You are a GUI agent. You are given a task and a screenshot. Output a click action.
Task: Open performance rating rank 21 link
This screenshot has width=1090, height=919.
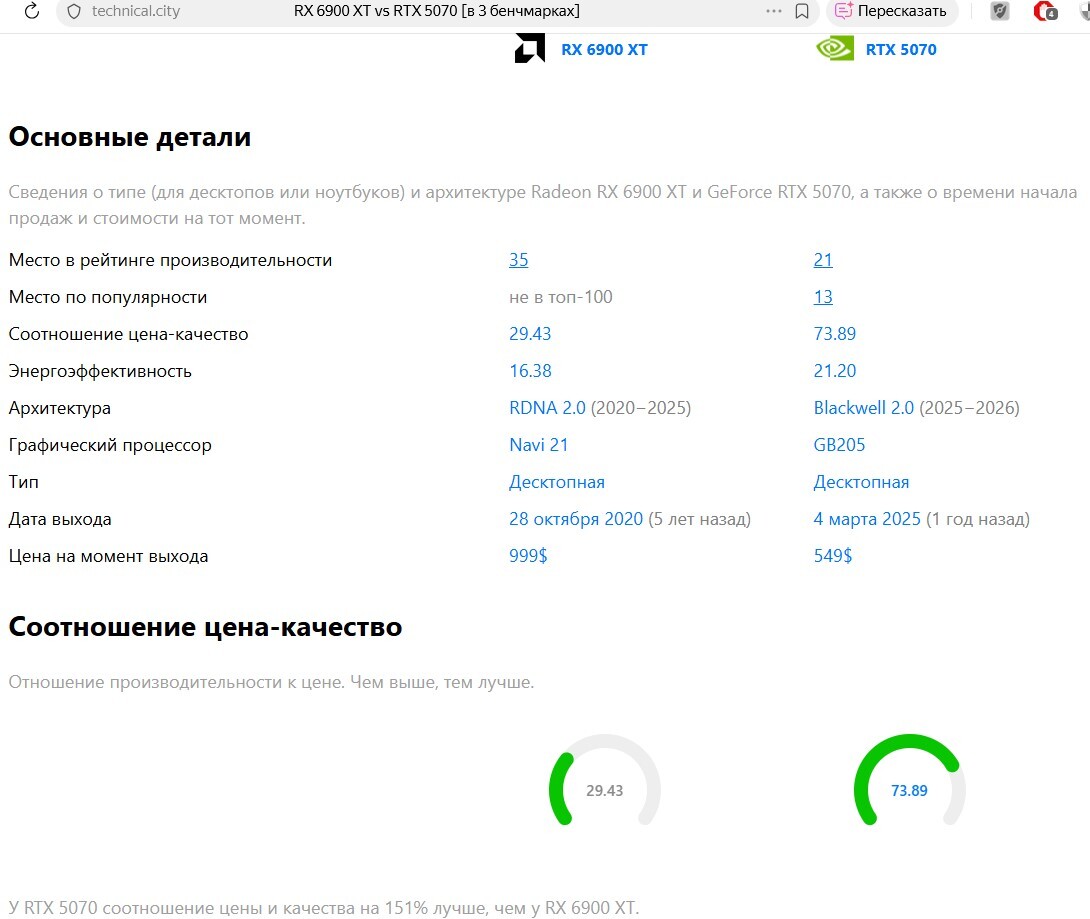[823, 260]
